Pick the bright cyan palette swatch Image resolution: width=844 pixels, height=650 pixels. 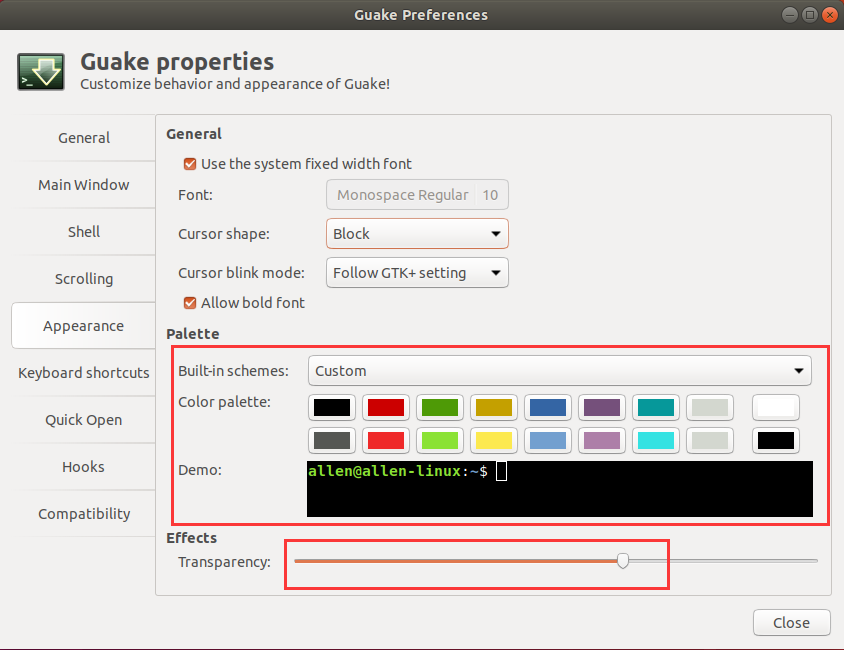point(656,440)
